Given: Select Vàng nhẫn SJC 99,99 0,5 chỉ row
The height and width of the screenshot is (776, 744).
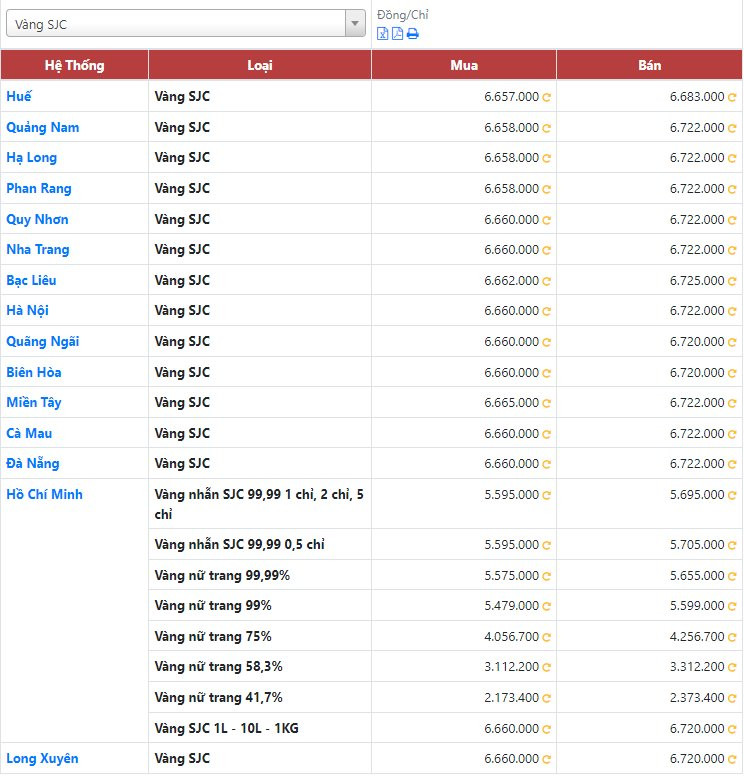Looking at the screenshot, I should 239,544.
